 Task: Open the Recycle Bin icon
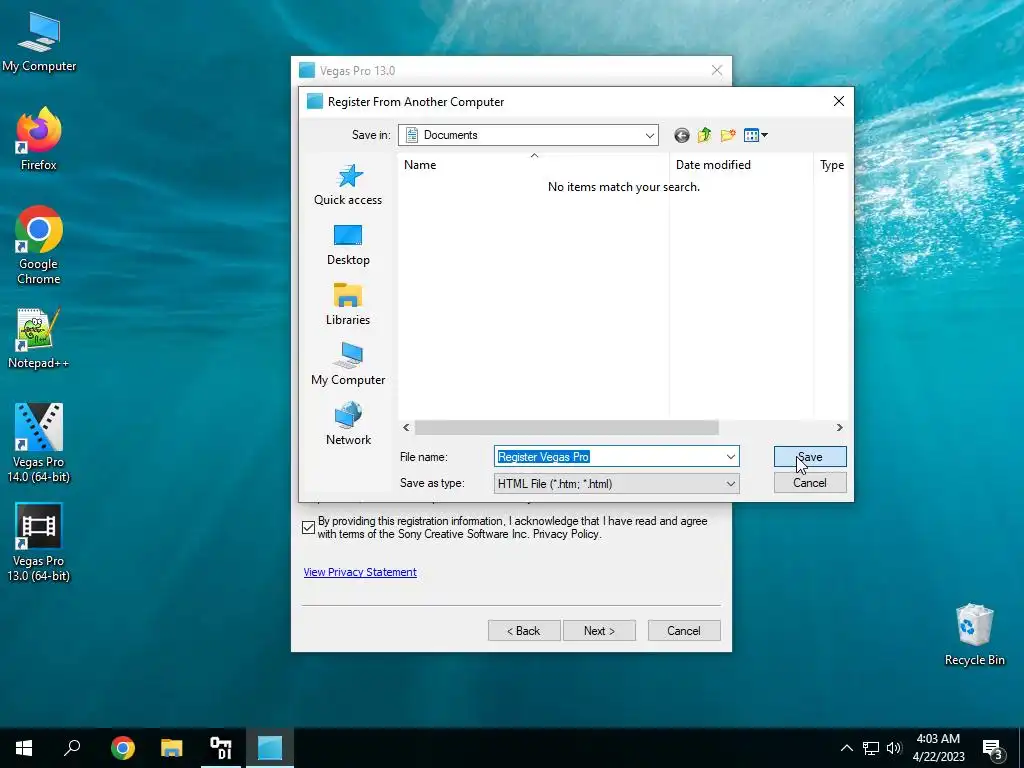[974, 635]
